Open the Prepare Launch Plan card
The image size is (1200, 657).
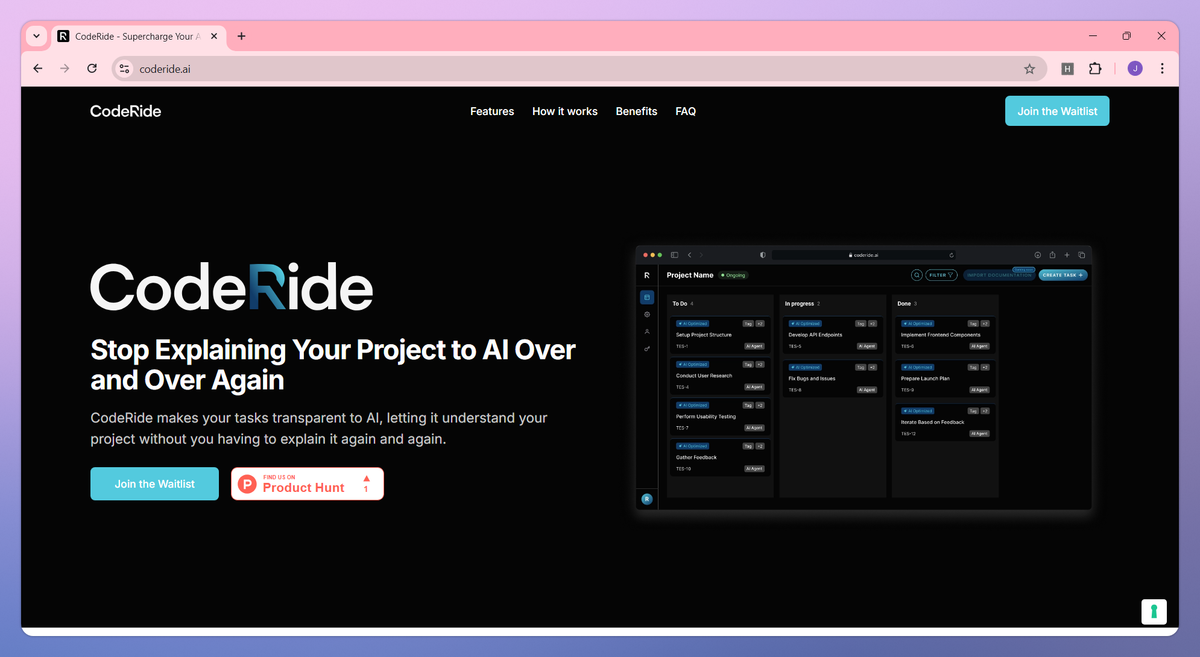point(945,378)
